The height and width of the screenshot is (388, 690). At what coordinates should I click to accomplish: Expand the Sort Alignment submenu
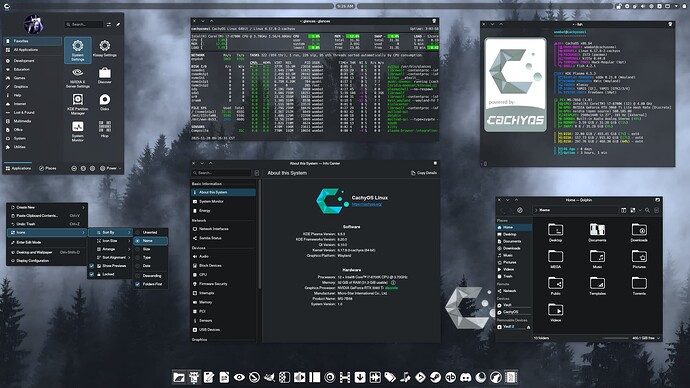[x=110, y=257]
